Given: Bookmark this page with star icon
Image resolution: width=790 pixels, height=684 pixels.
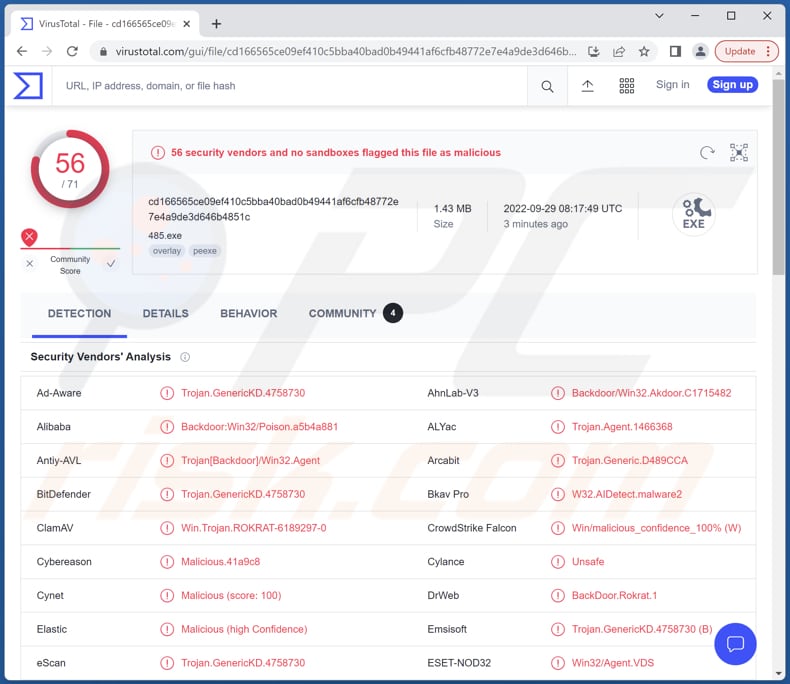Looking at the screenshot, I should (x=644, y=51).
